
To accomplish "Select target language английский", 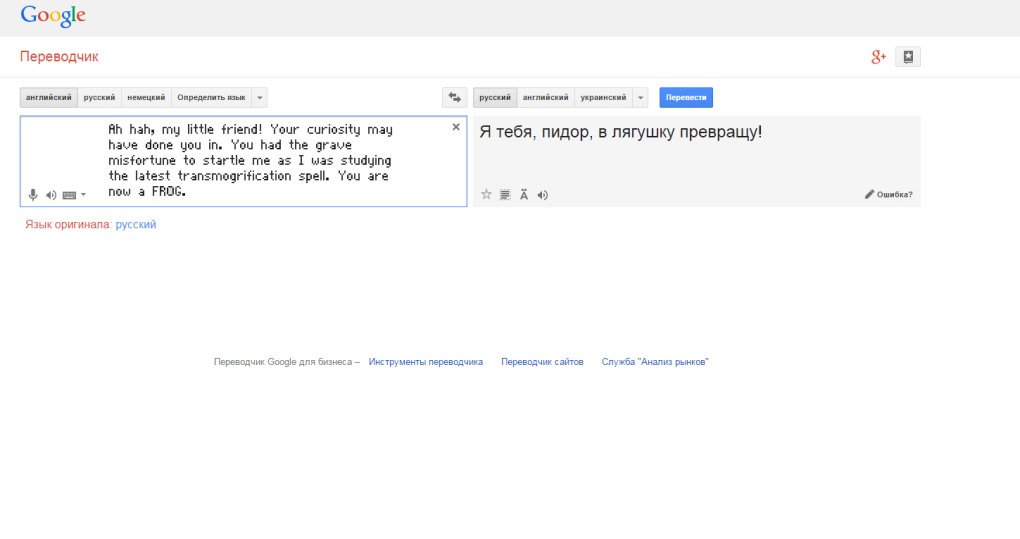I will pos(546,98).
